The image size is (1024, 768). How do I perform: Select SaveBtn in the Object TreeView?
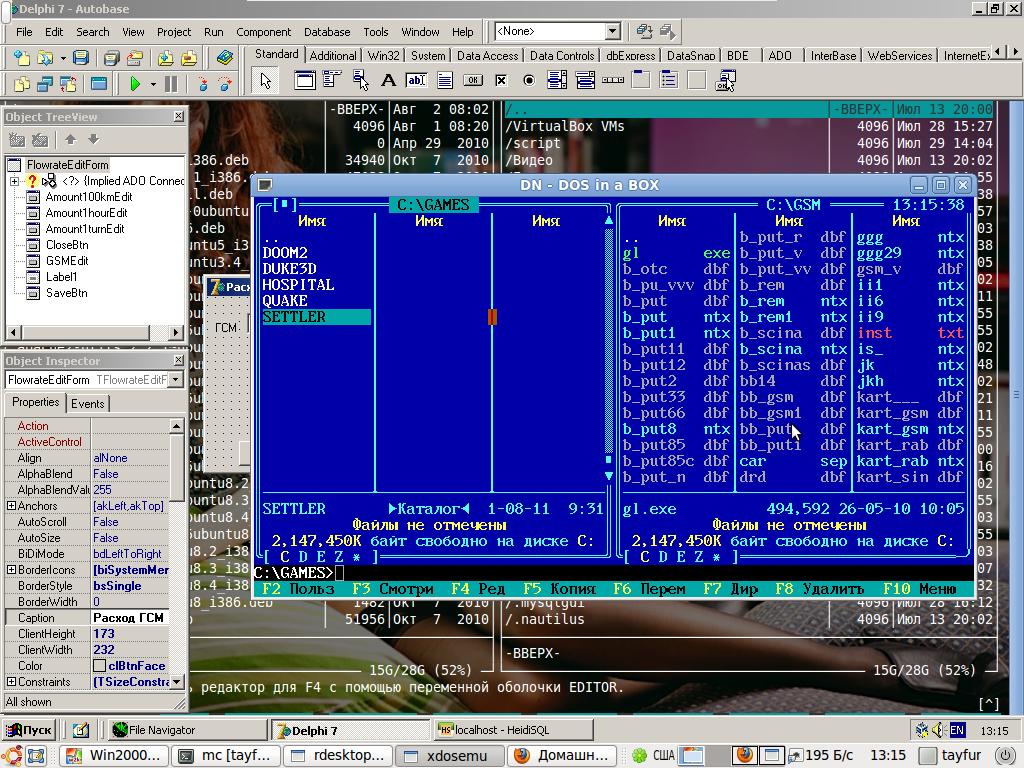pos(66,293)
